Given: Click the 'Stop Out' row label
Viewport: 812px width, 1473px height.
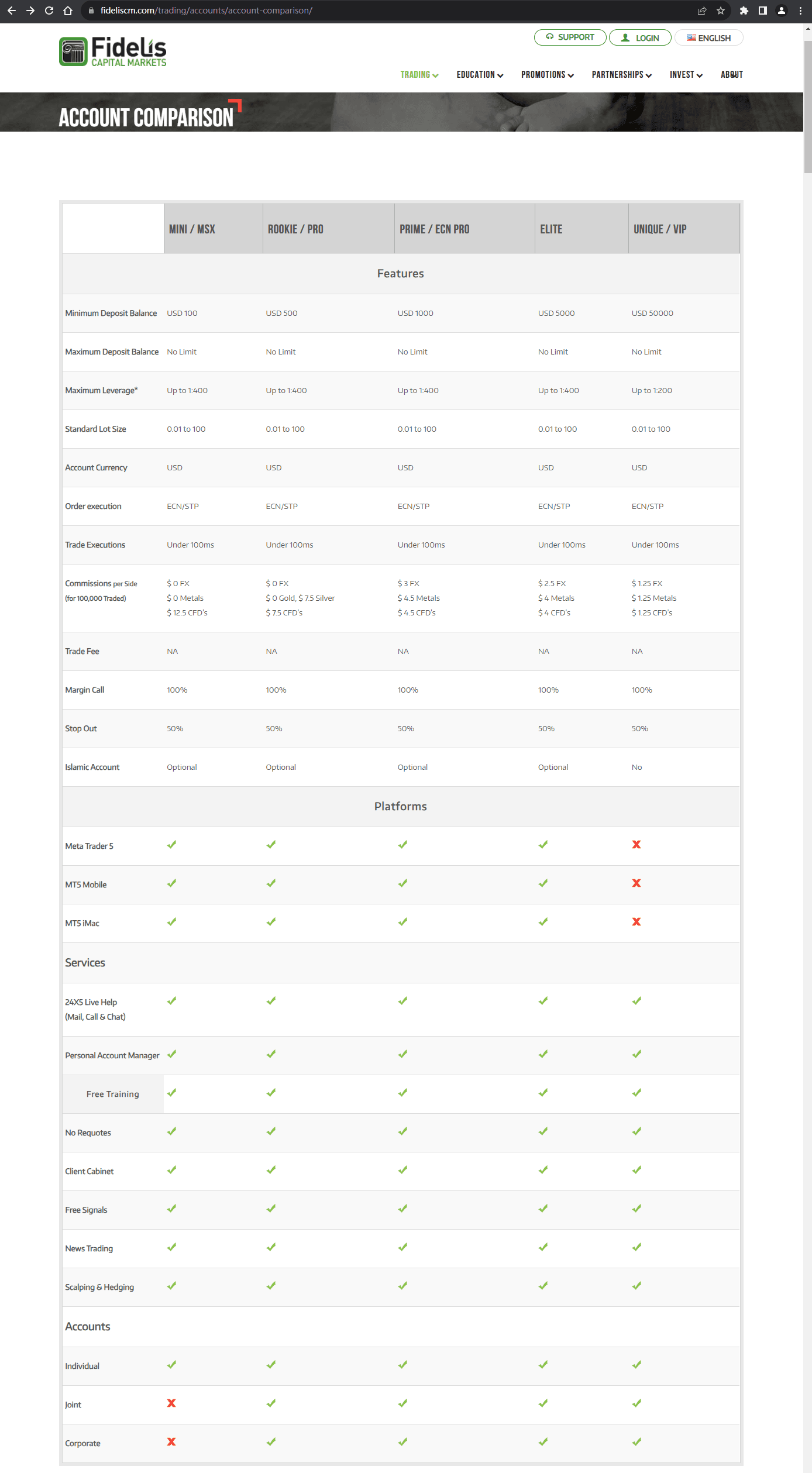Looking at the screenshot, I should click(x=81, y=729).
